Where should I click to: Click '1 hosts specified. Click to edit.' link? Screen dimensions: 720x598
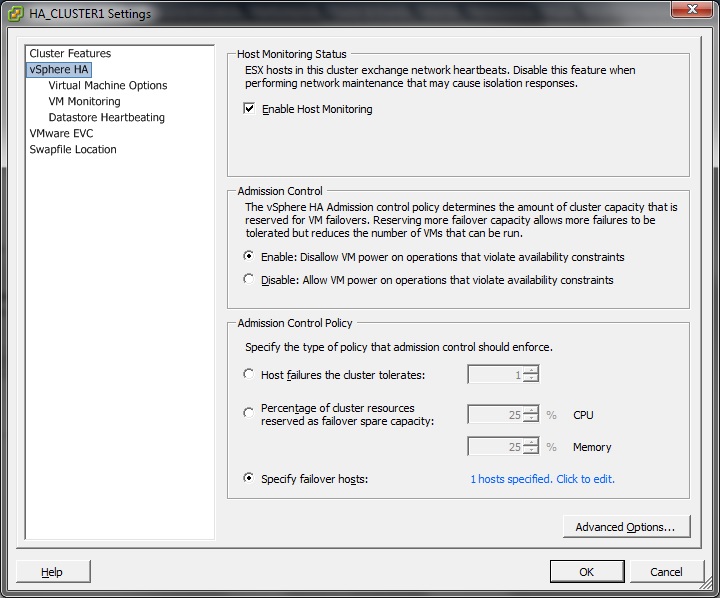[542, 479]
